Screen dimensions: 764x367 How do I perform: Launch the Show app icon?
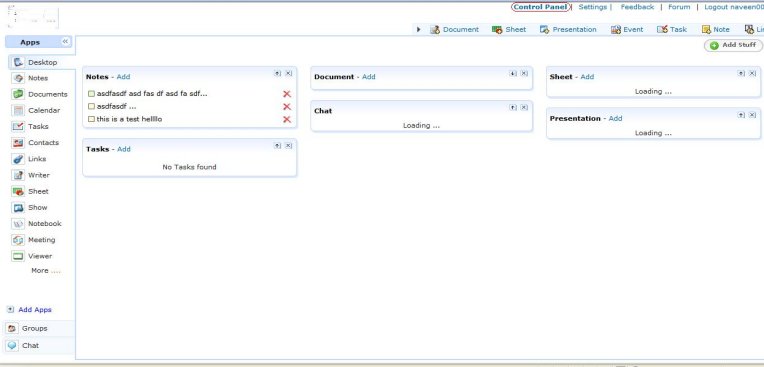(x=19, y=208)
